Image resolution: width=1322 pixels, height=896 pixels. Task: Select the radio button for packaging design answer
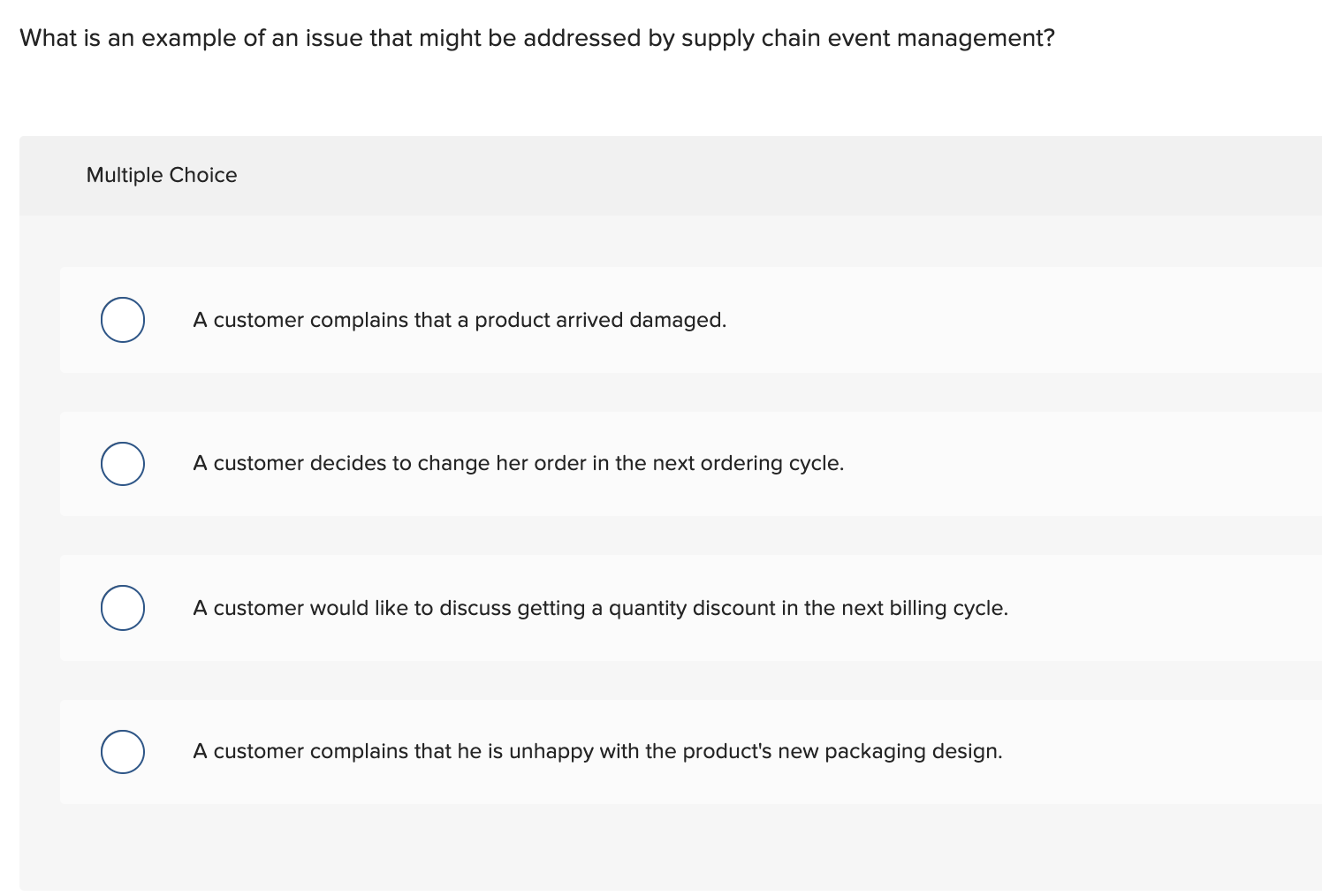tap(123, 752)
